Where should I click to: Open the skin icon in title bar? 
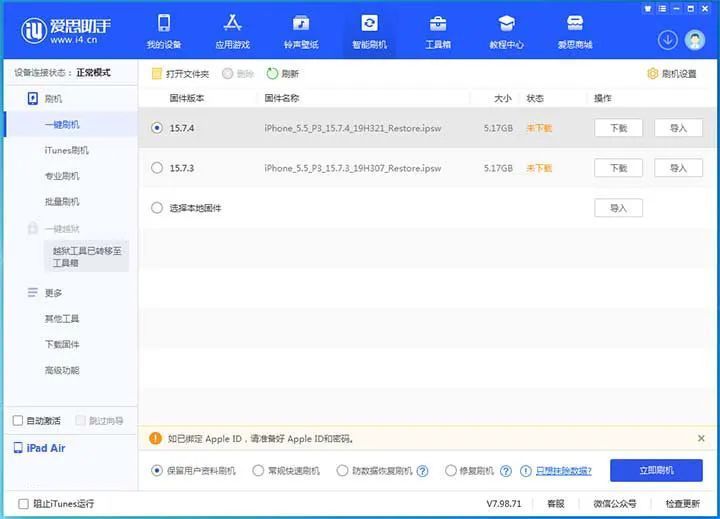648,9
